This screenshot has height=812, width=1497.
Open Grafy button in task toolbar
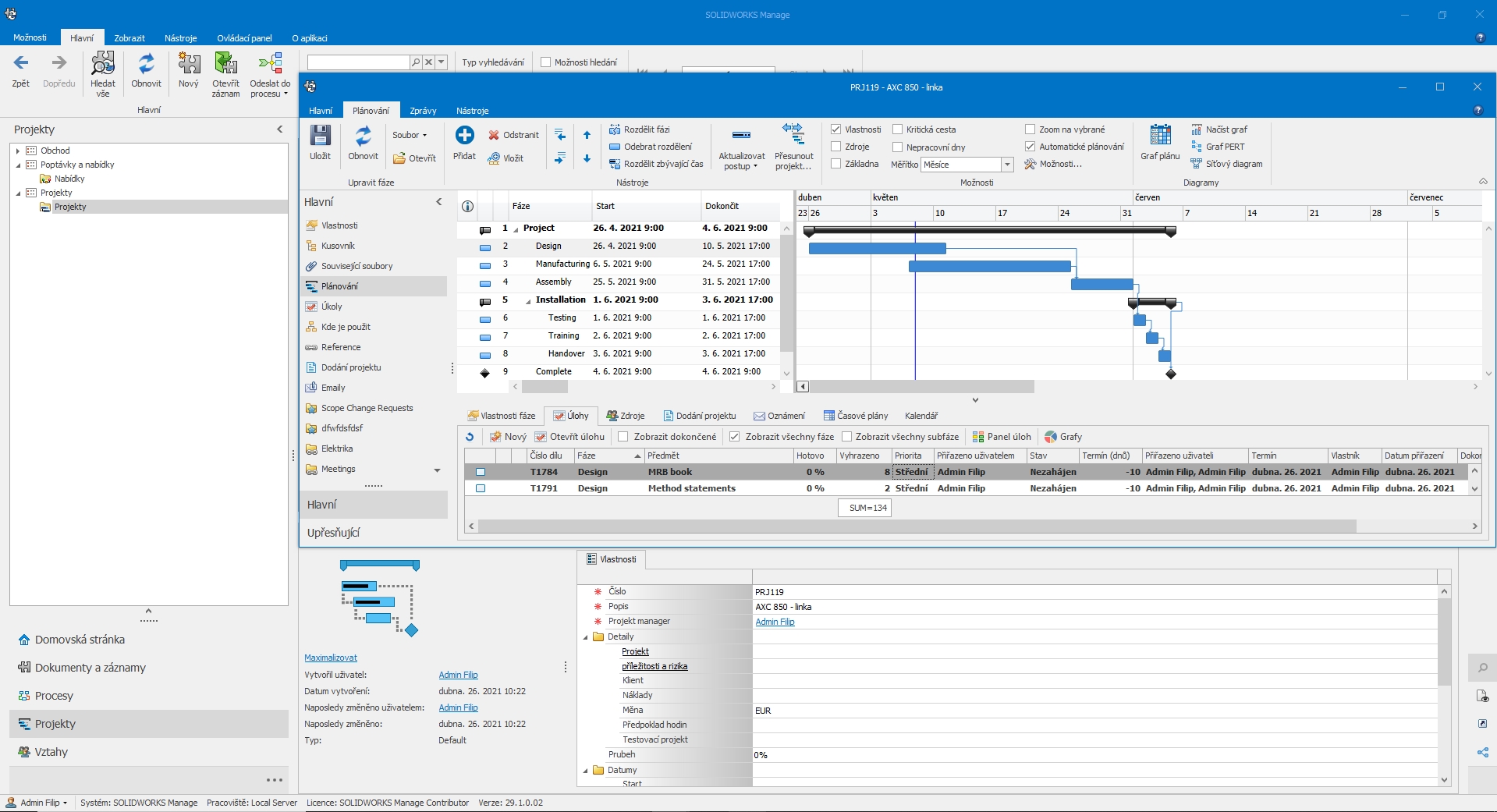pyautogui.click(x=1063, y=437)
